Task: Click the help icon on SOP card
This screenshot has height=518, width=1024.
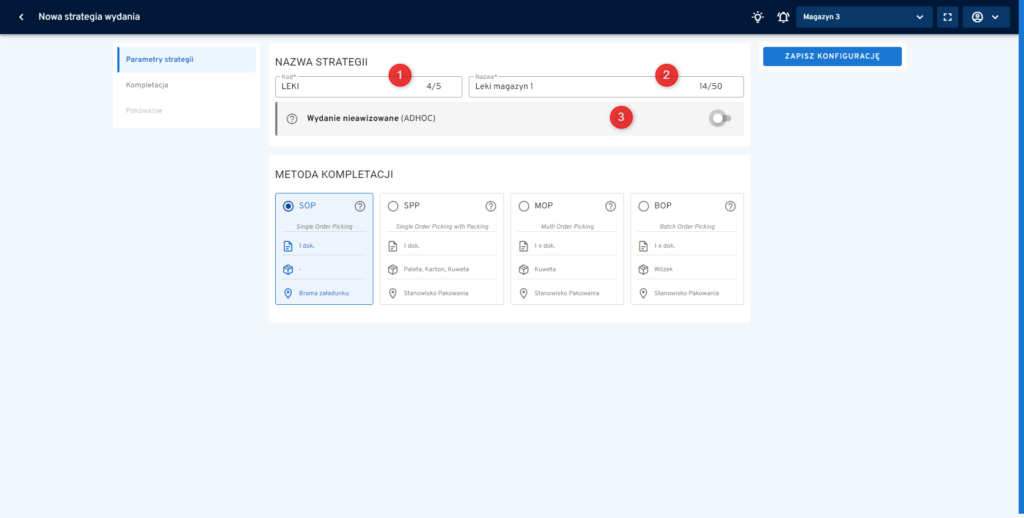Action: click(360, 206)
